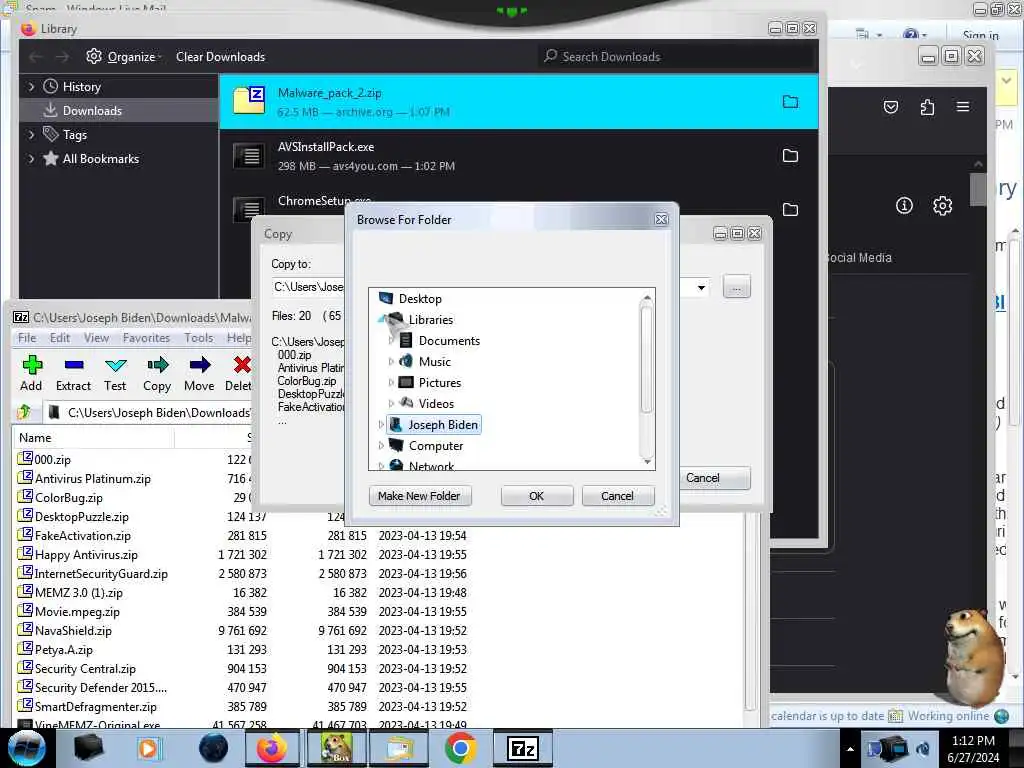Select Downloads in Library sidebar
This screenshot has height=768, width=1024.
(x=92, y=111)
